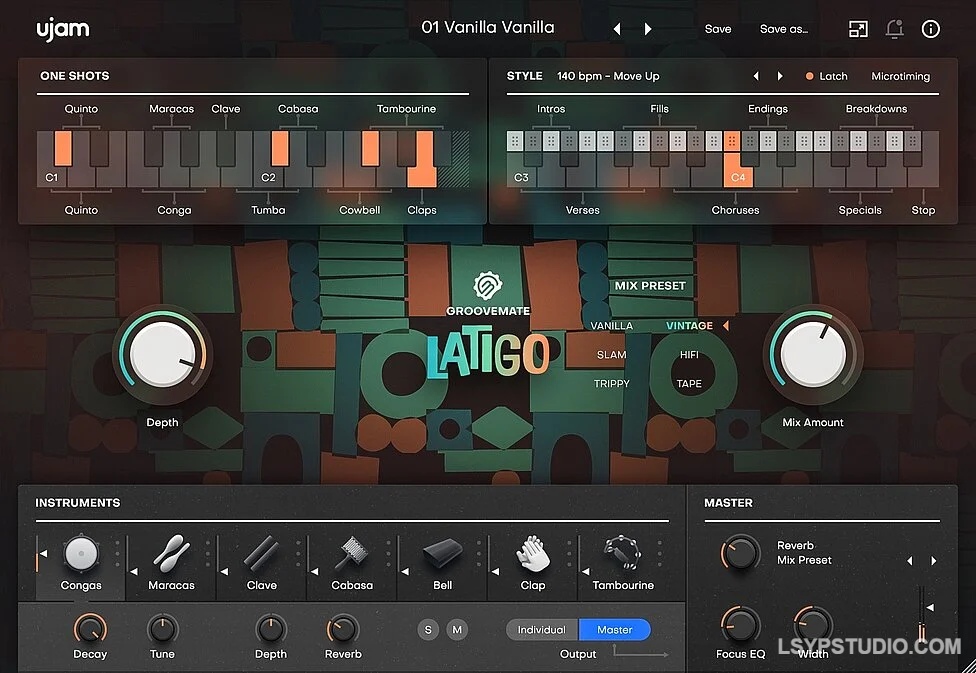Click the next Style arrow
The height and width of the screenshot is (673, 976).
(x=780, y=75)
